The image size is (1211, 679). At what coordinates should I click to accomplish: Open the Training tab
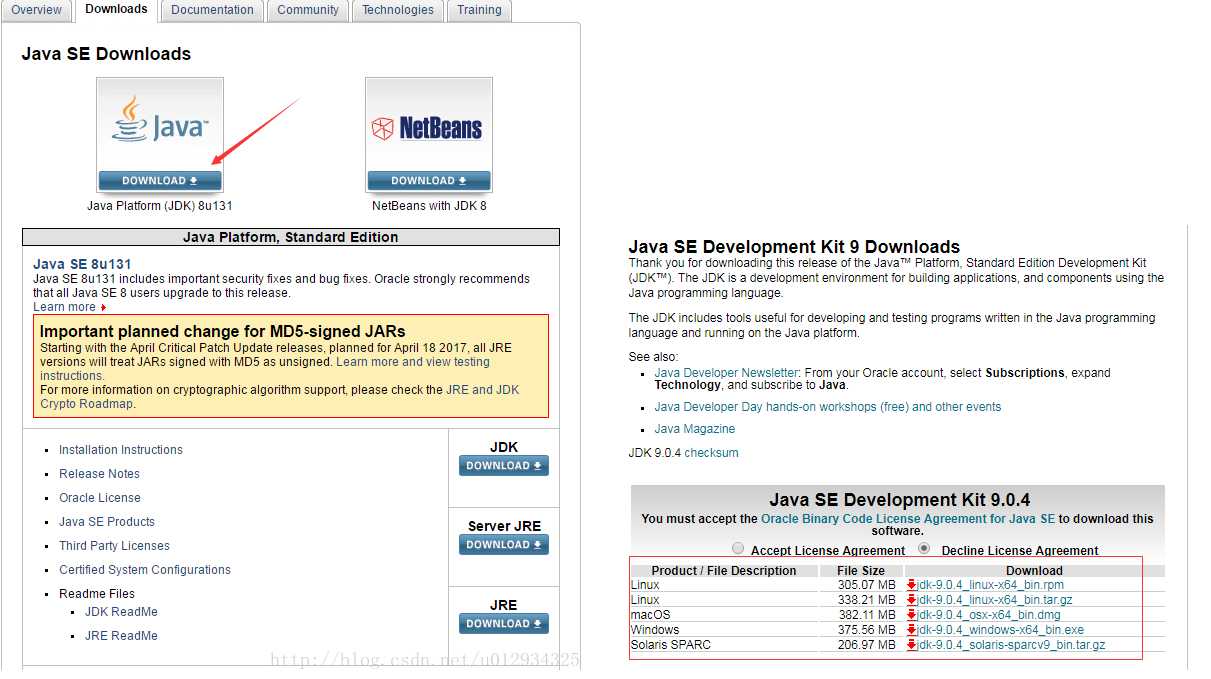[480, 10]
